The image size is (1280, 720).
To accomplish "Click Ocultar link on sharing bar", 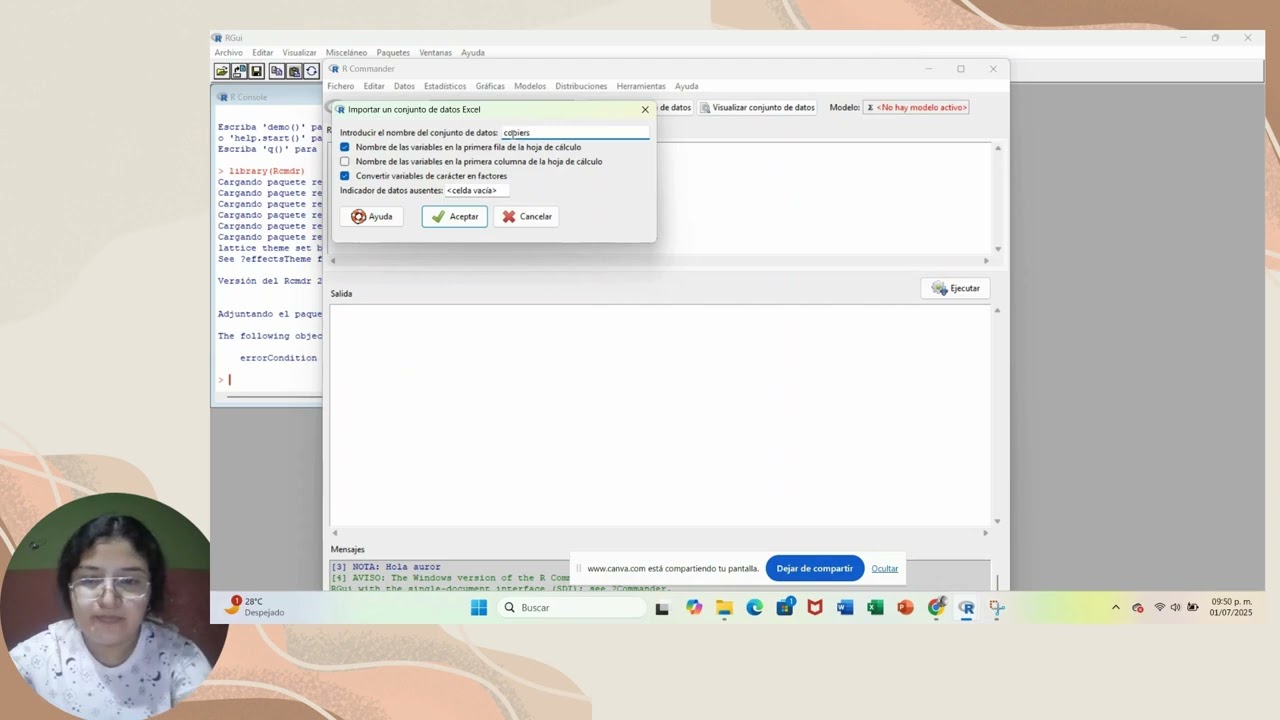I will click(x=884, y=568).
